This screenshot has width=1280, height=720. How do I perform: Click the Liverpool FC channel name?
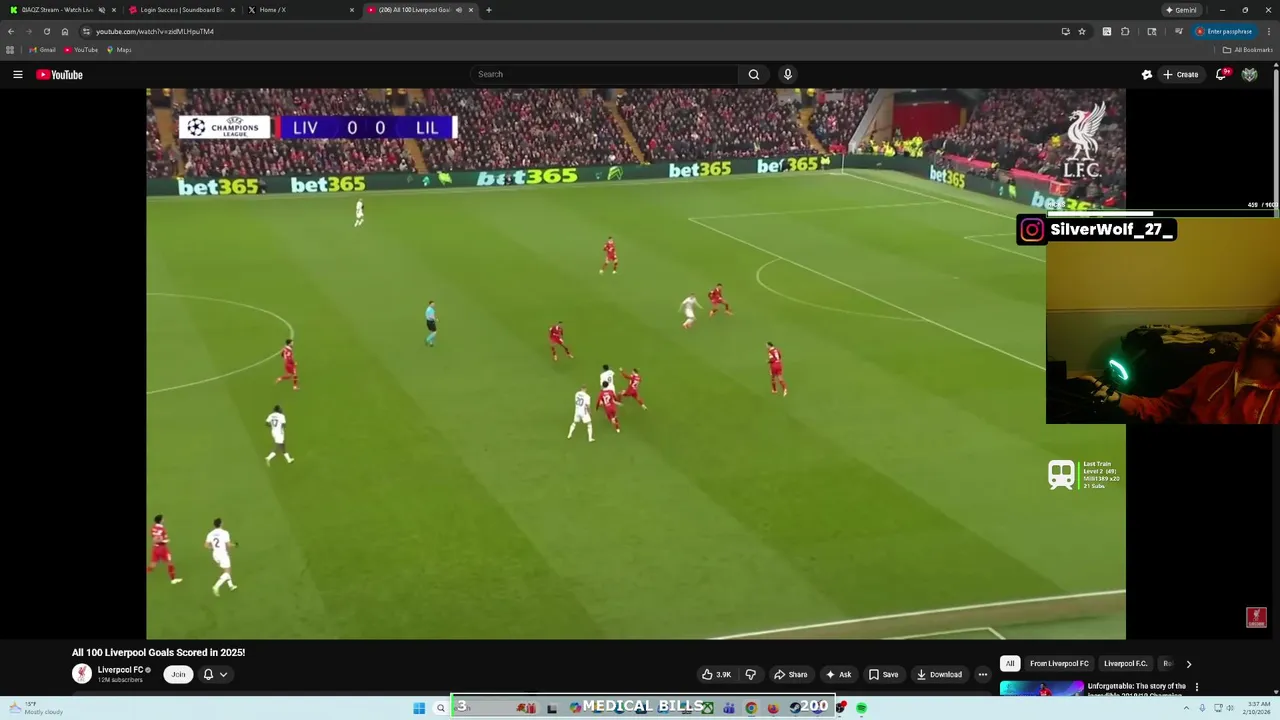point(120,670)
